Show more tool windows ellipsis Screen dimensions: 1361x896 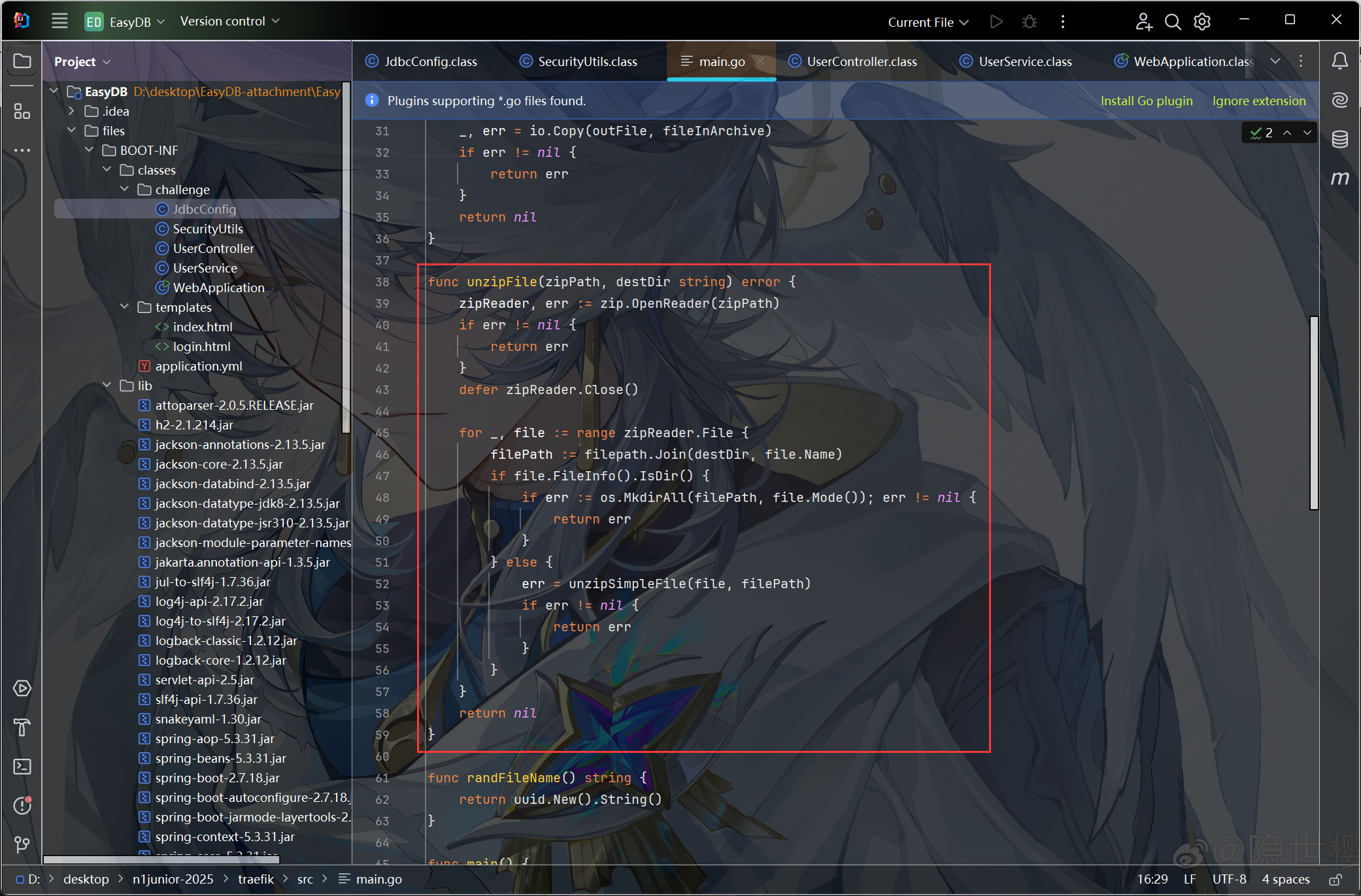(22, 150)
